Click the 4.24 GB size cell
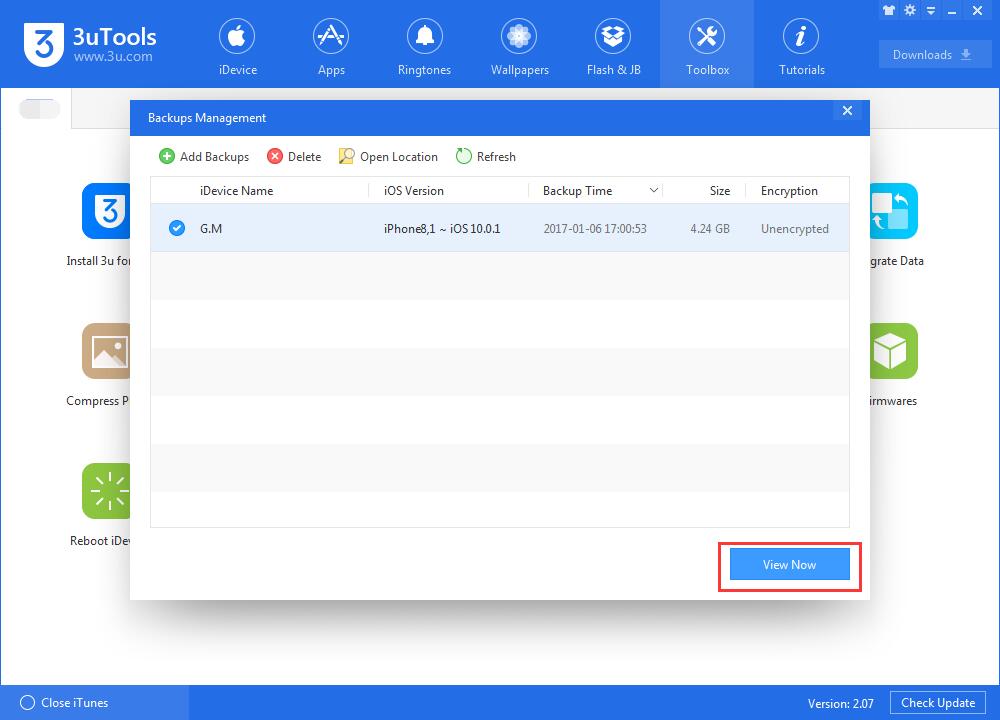This screenshot has width=1000, height=720. [710, 228]
